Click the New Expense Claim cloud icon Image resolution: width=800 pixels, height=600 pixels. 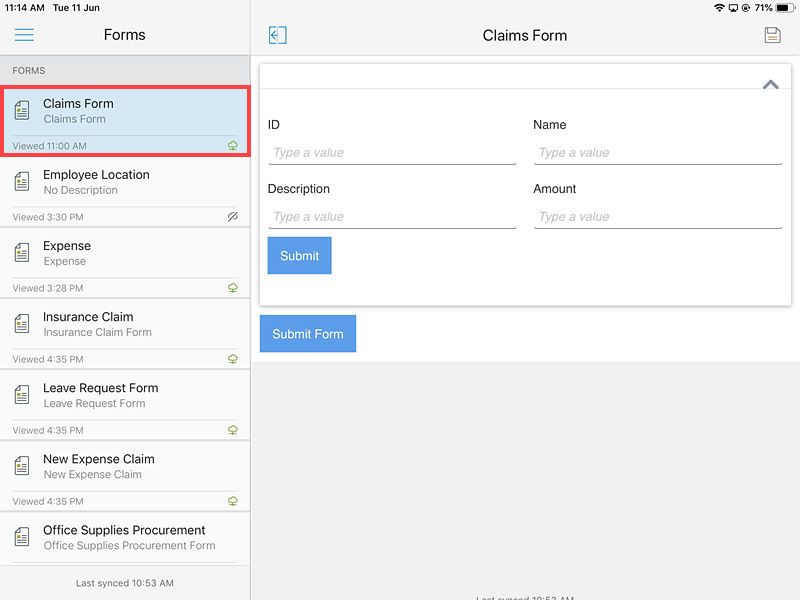pyautogui.click(x=233, y=501)
